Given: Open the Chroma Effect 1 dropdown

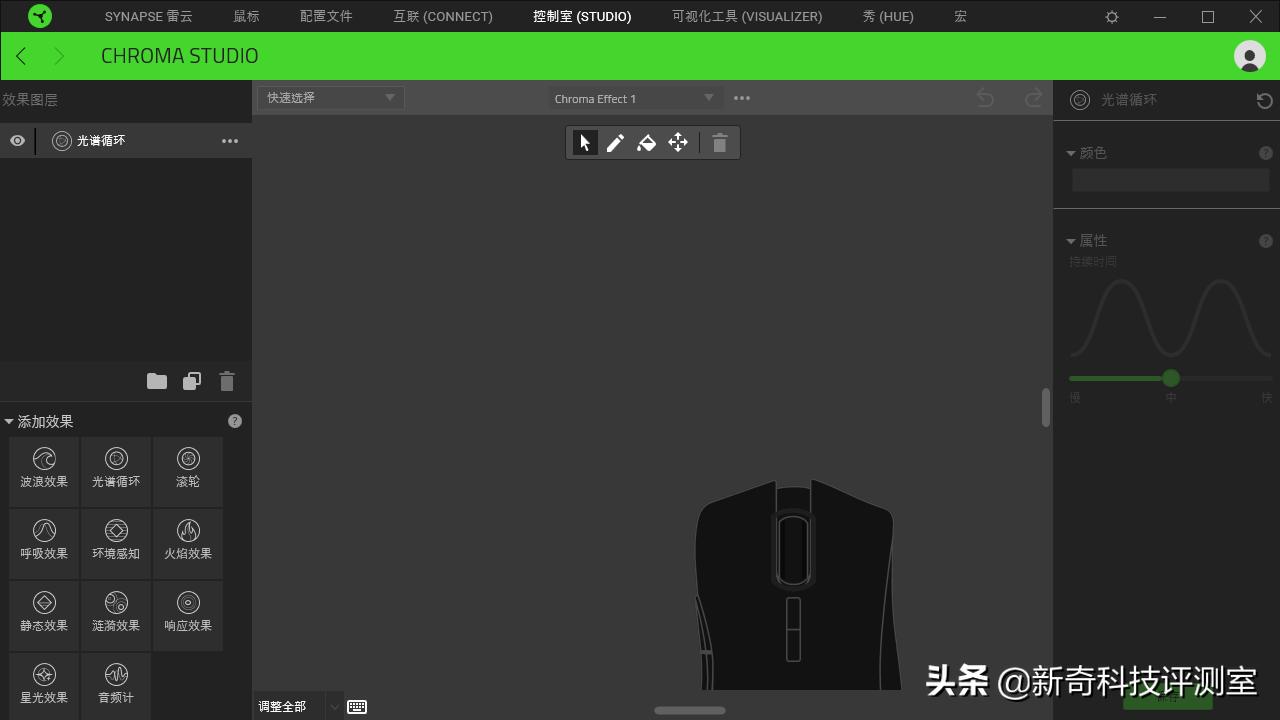Looking at the screenshot, I should tap(709, 97).
